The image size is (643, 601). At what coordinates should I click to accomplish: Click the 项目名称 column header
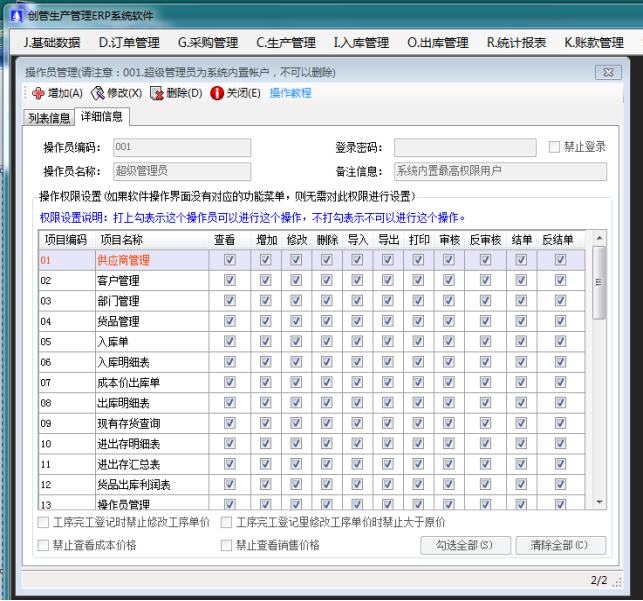click(152, 240)
